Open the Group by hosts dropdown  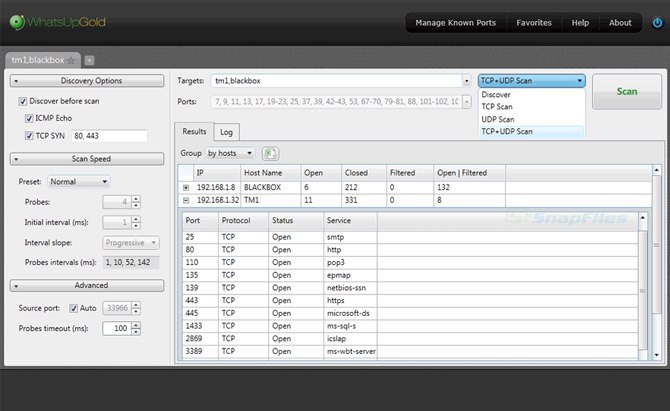230,153
